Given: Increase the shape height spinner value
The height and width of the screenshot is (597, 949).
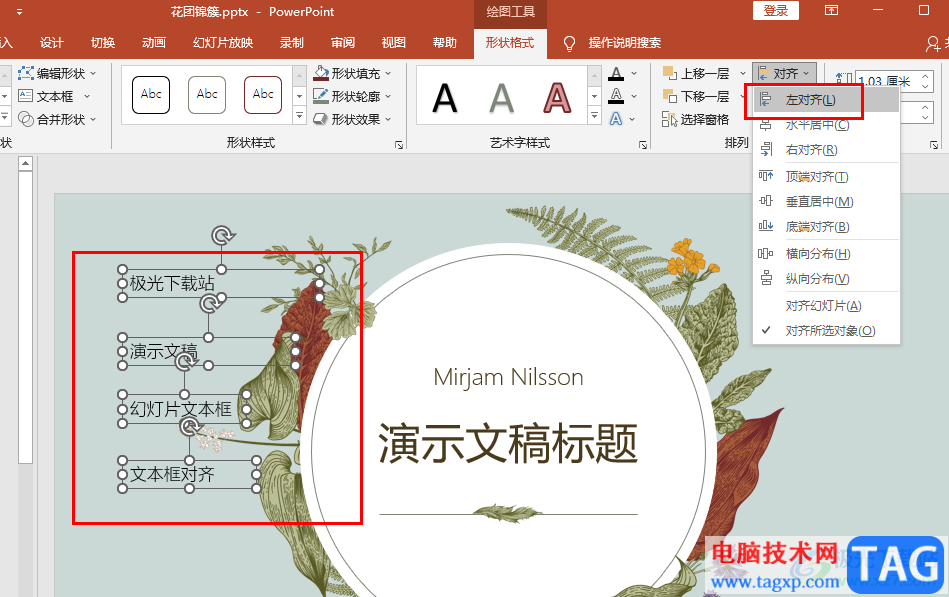Looking at the screenshot, I should pos(925,76).
